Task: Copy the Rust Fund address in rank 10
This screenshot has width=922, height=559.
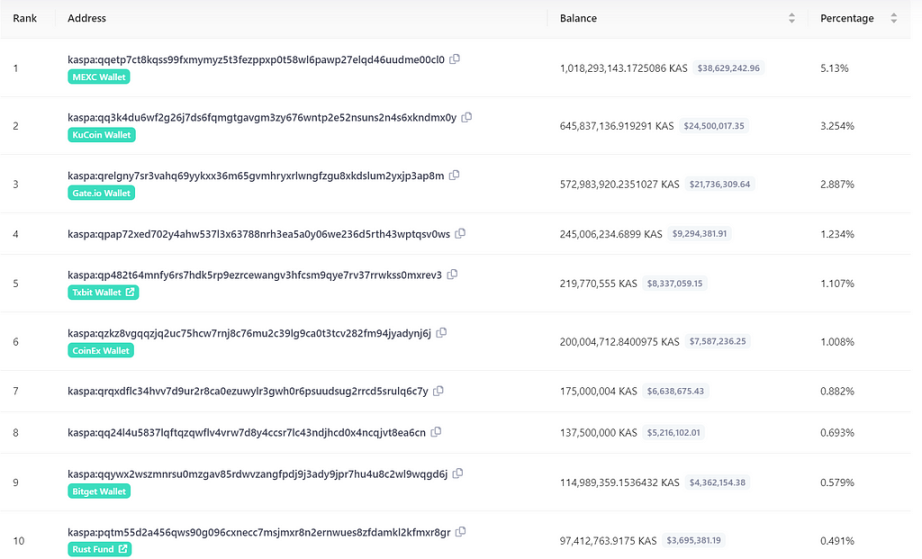Action: coord(460,532)
